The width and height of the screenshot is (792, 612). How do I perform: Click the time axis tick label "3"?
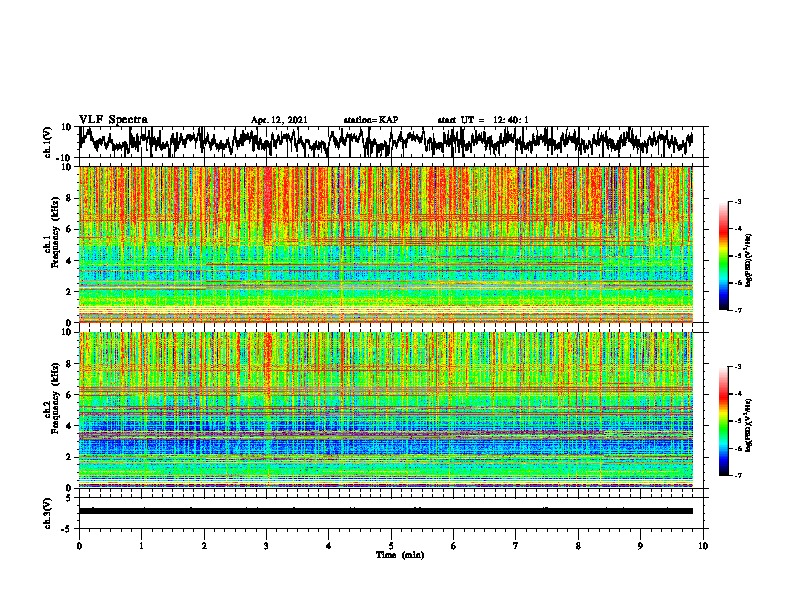(x=266, y=546)
